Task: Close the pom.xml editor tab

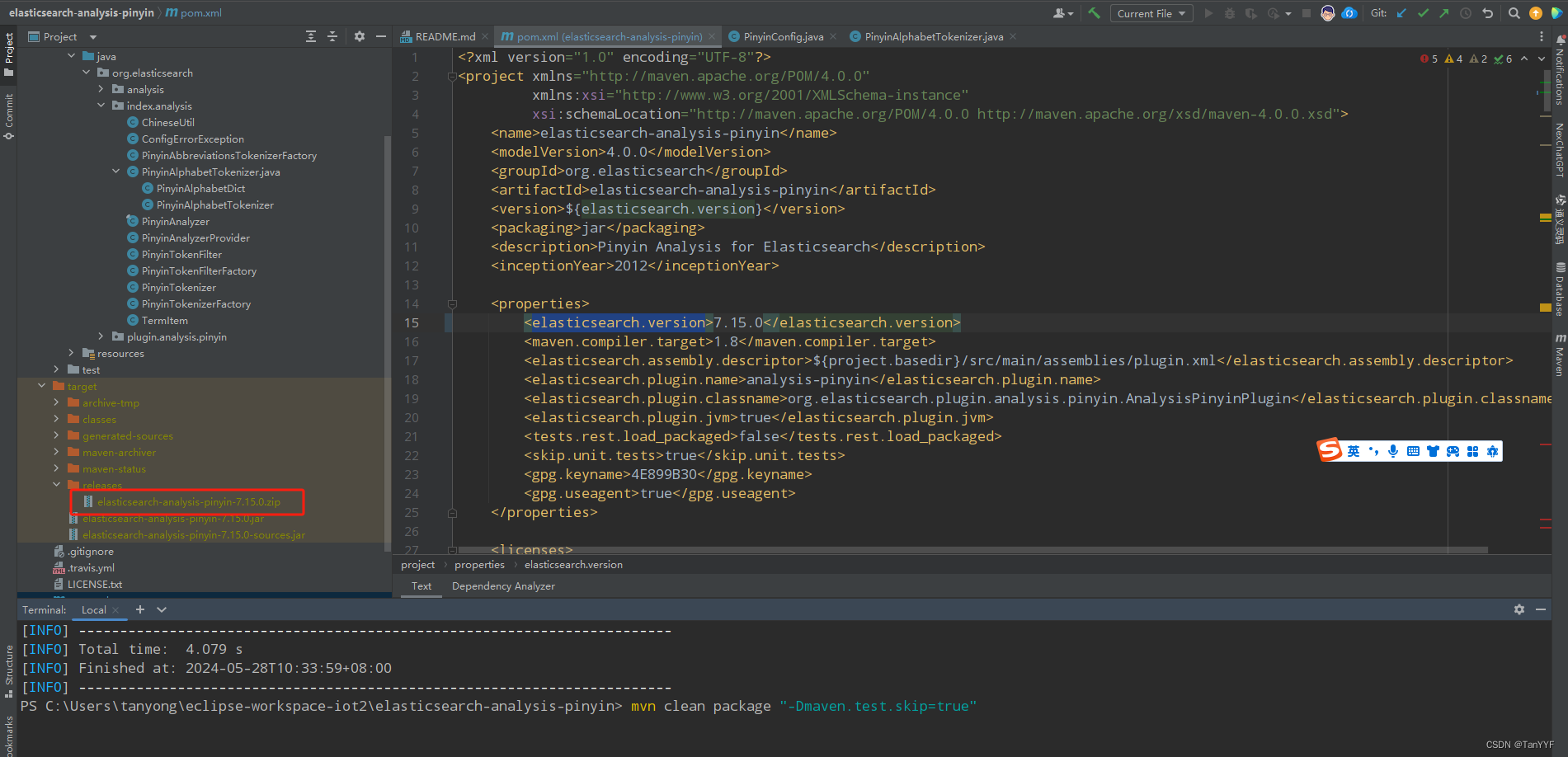Action: tap(712, 37)
